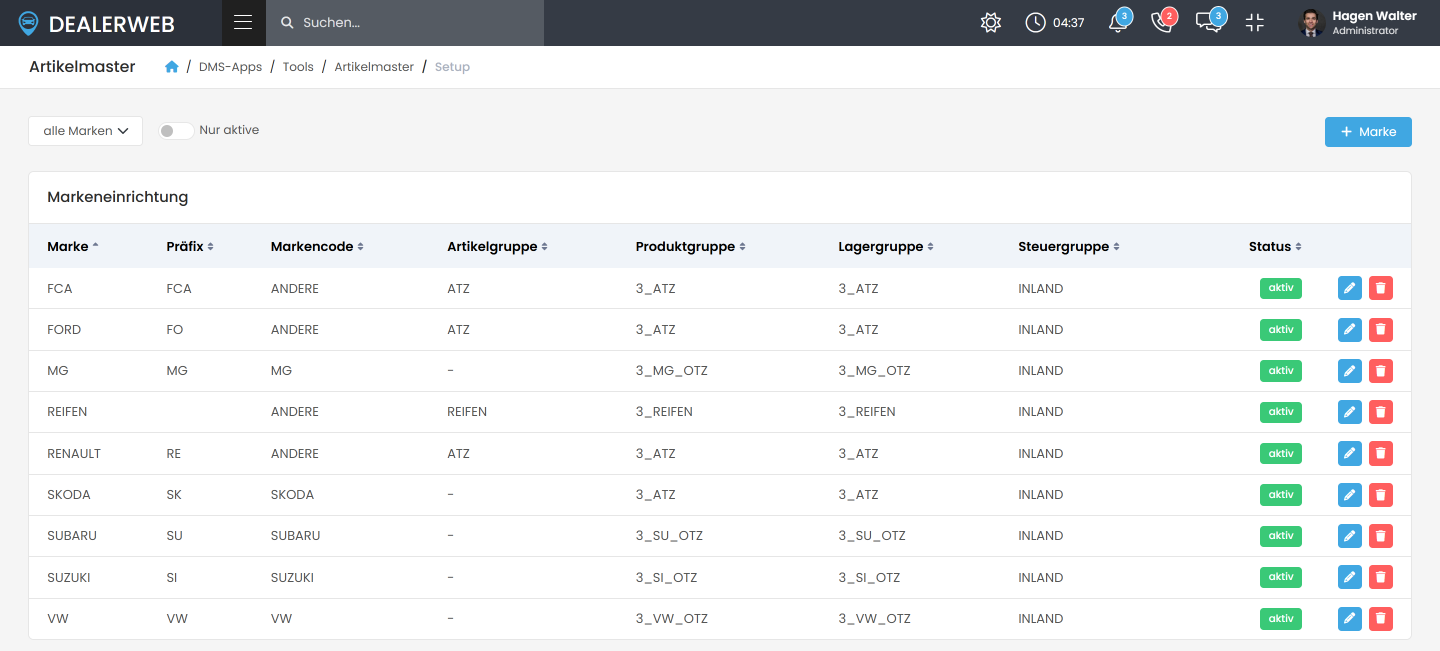The image size is (1440, 651).
Task: Open Hagen Walter user profile menu
Action: (x=1358, y=23)
